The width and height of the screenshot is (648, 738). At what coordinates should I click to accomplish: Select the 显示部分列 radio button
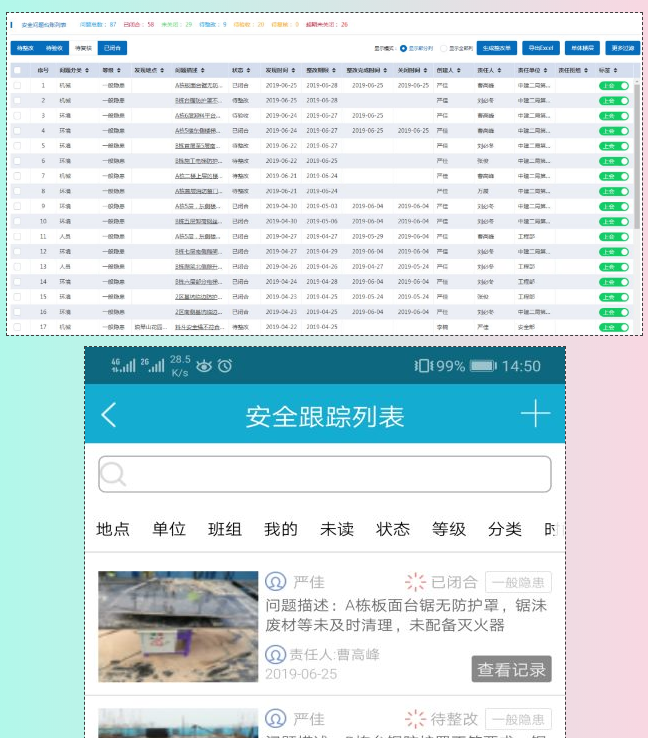tap(403, 48)
